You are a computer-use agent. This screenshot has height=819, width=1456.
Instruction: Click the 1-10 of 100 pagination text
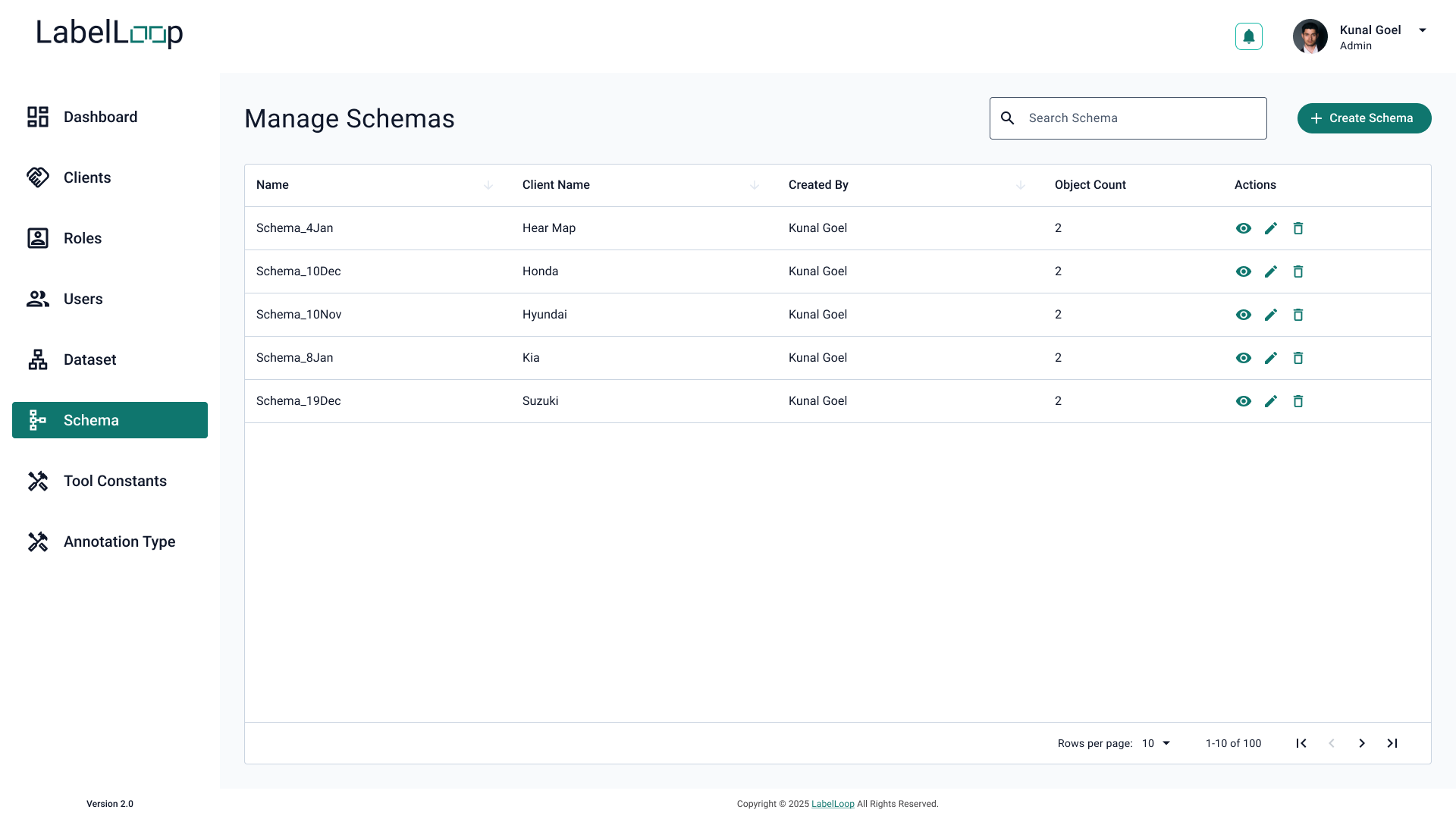pos(1233,743)
